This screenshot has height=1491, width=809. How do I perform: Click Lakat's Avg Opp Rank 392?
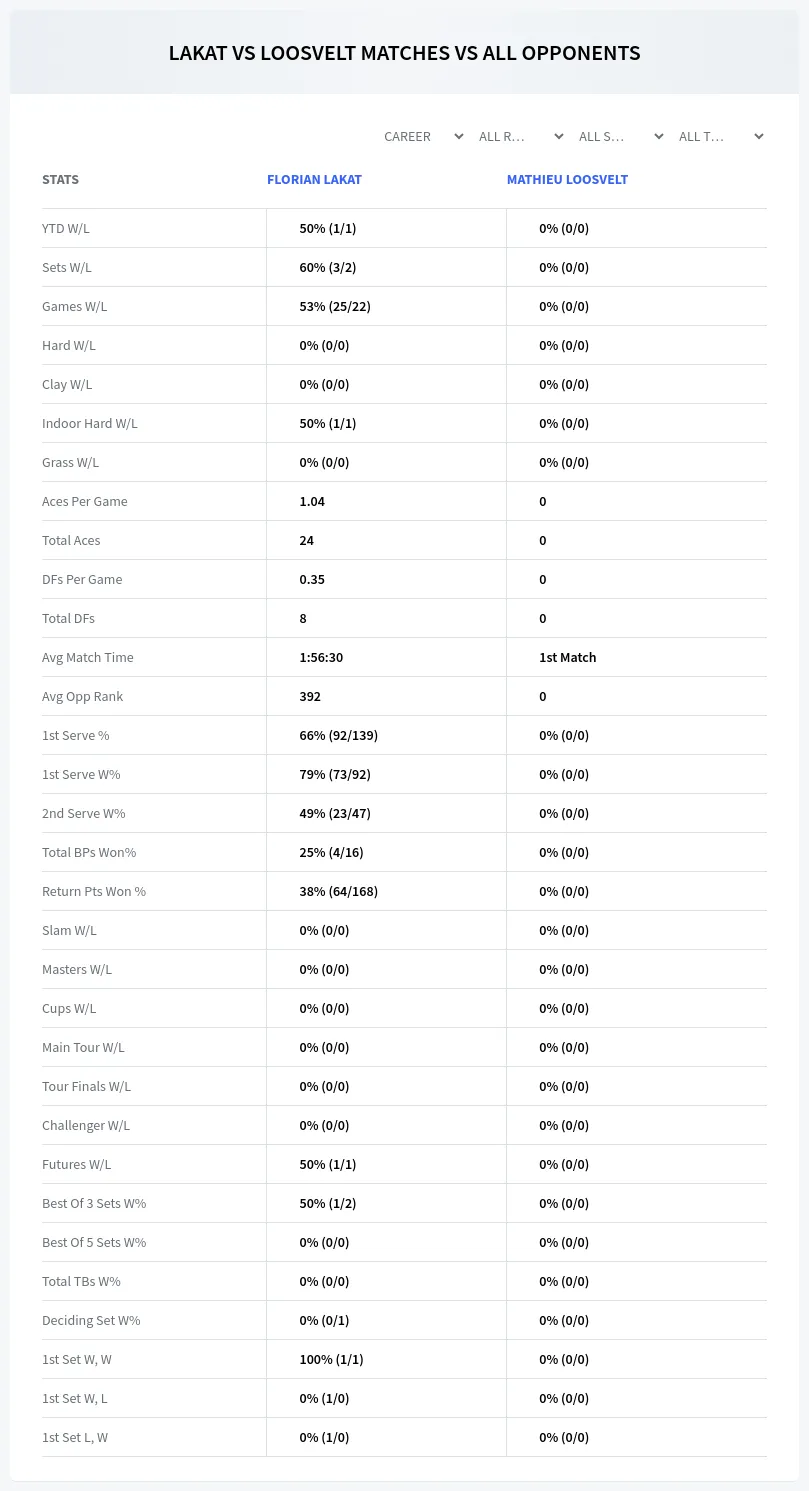(310, 696)
